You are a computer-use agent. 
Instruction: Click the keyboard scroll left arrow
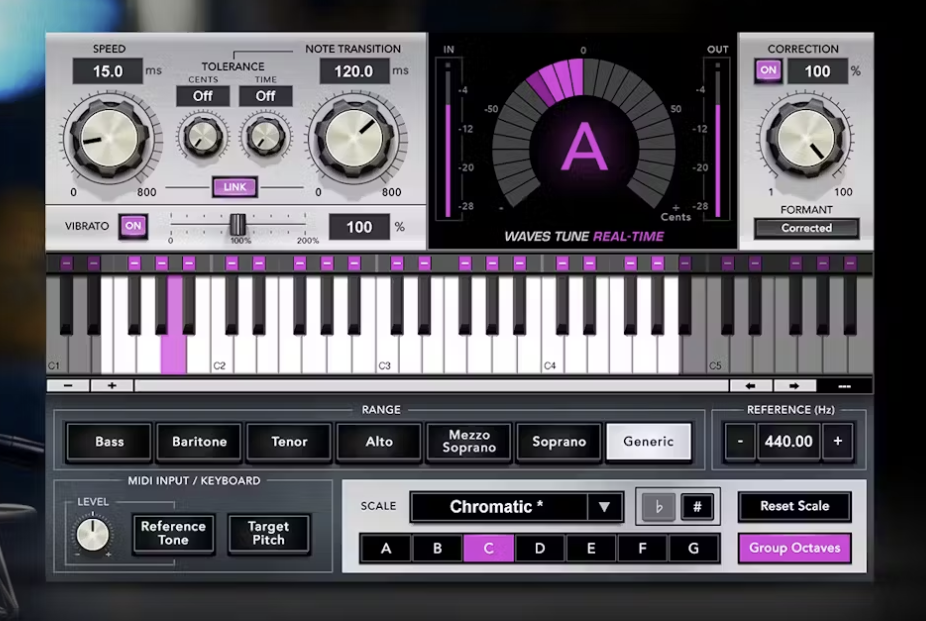tap(751, 385)
